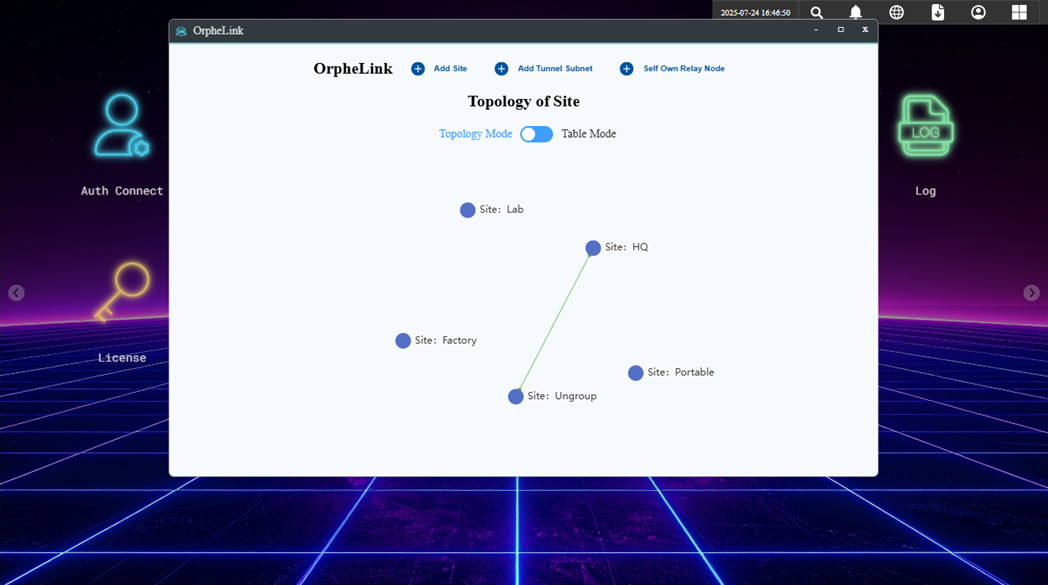This screenshot has width=1048, height=585.
Task: Go to next desktop page arrow
Action: pyautogui.click(x=1031, y=293)
